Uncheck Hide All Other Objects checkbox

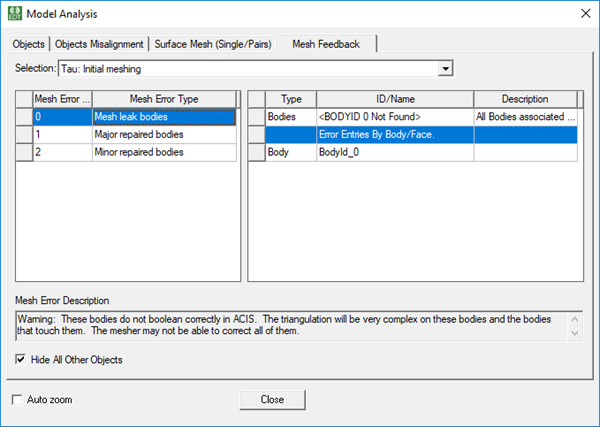(x=20, y=359)
